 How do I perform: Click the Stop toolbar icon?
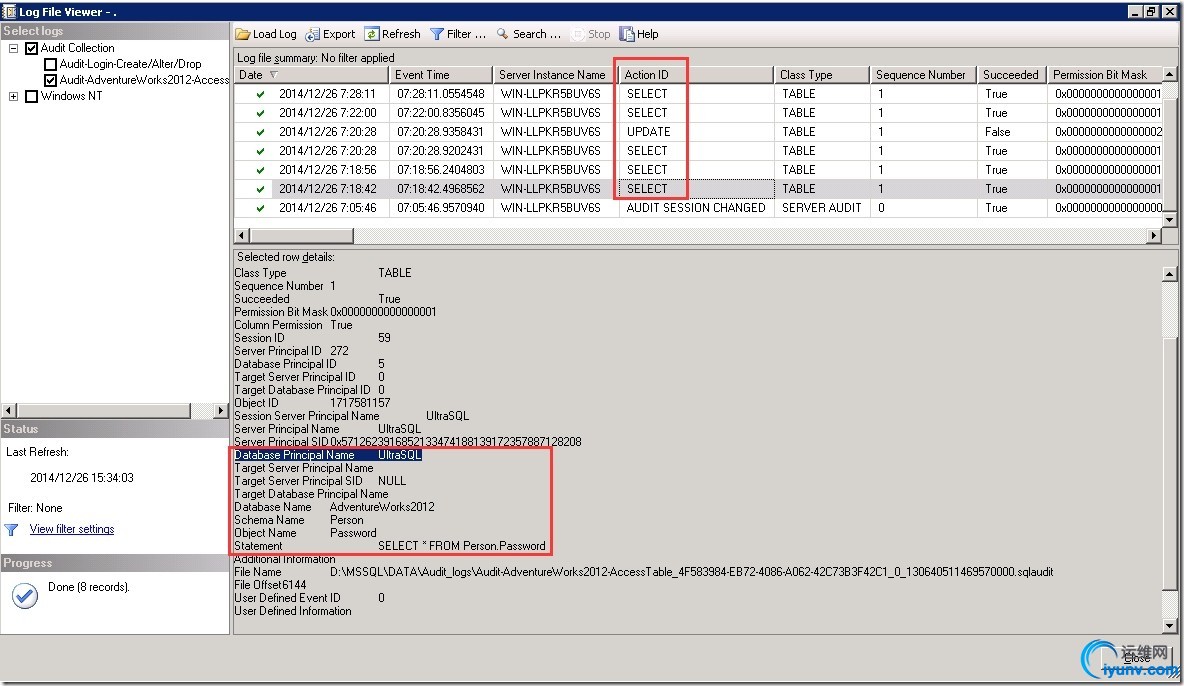click(578, 35)
